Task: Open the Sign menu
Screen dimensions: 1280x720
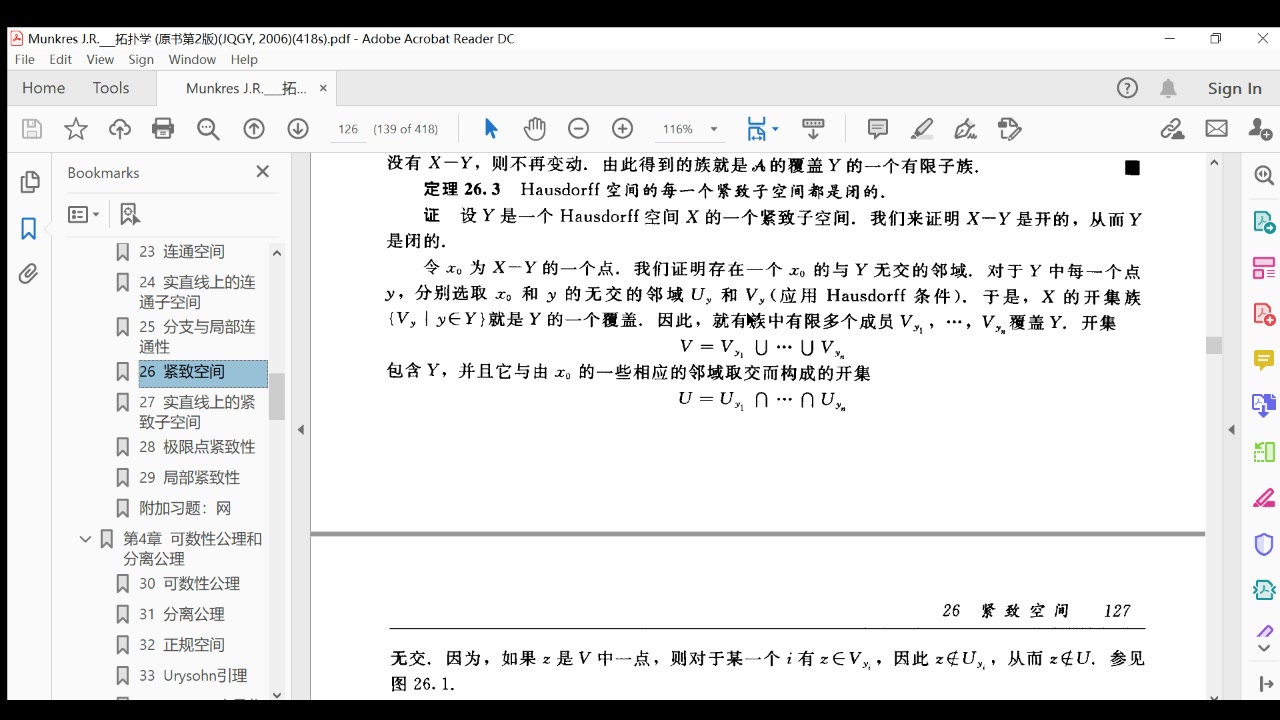Action: (x=141, y=60)
